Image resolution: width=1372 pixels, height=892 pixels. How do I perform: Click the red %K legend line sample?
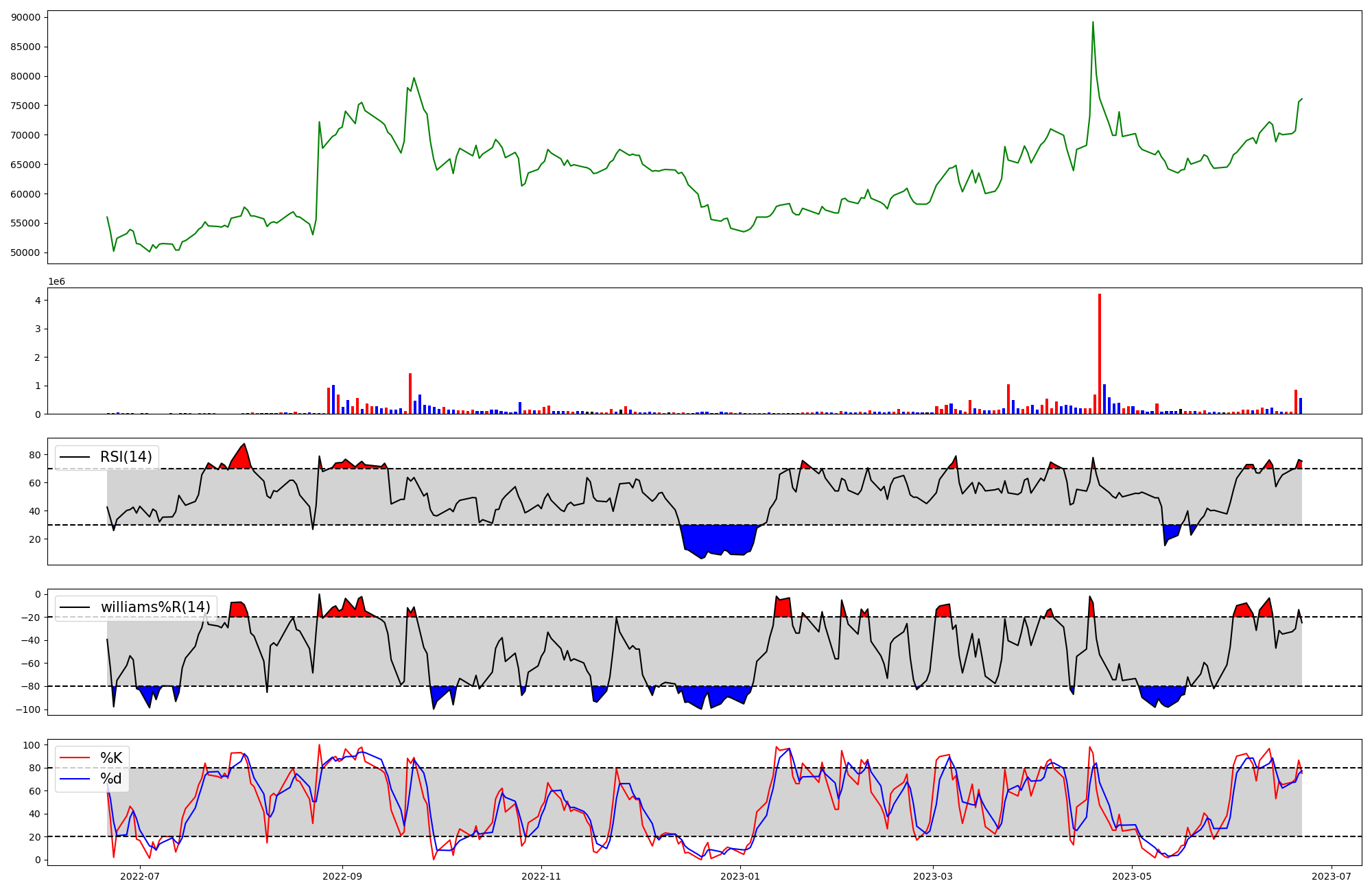75,758
